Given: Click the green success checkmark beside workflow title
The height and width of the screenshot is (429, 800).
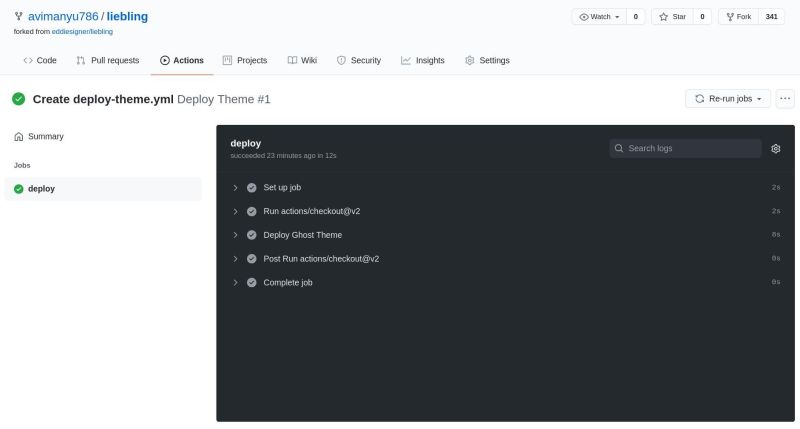Looking at the screenshot, I should point(19,99).
